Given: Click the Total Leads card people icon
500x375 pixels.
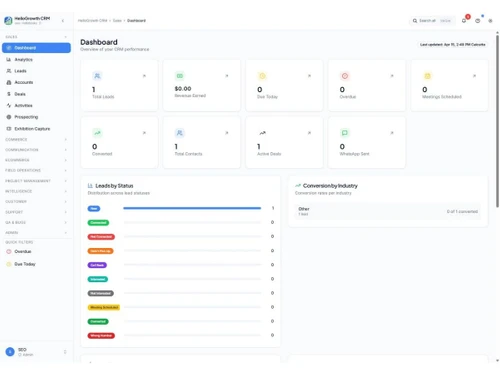Looking at the screenshot, I should 97,76.
